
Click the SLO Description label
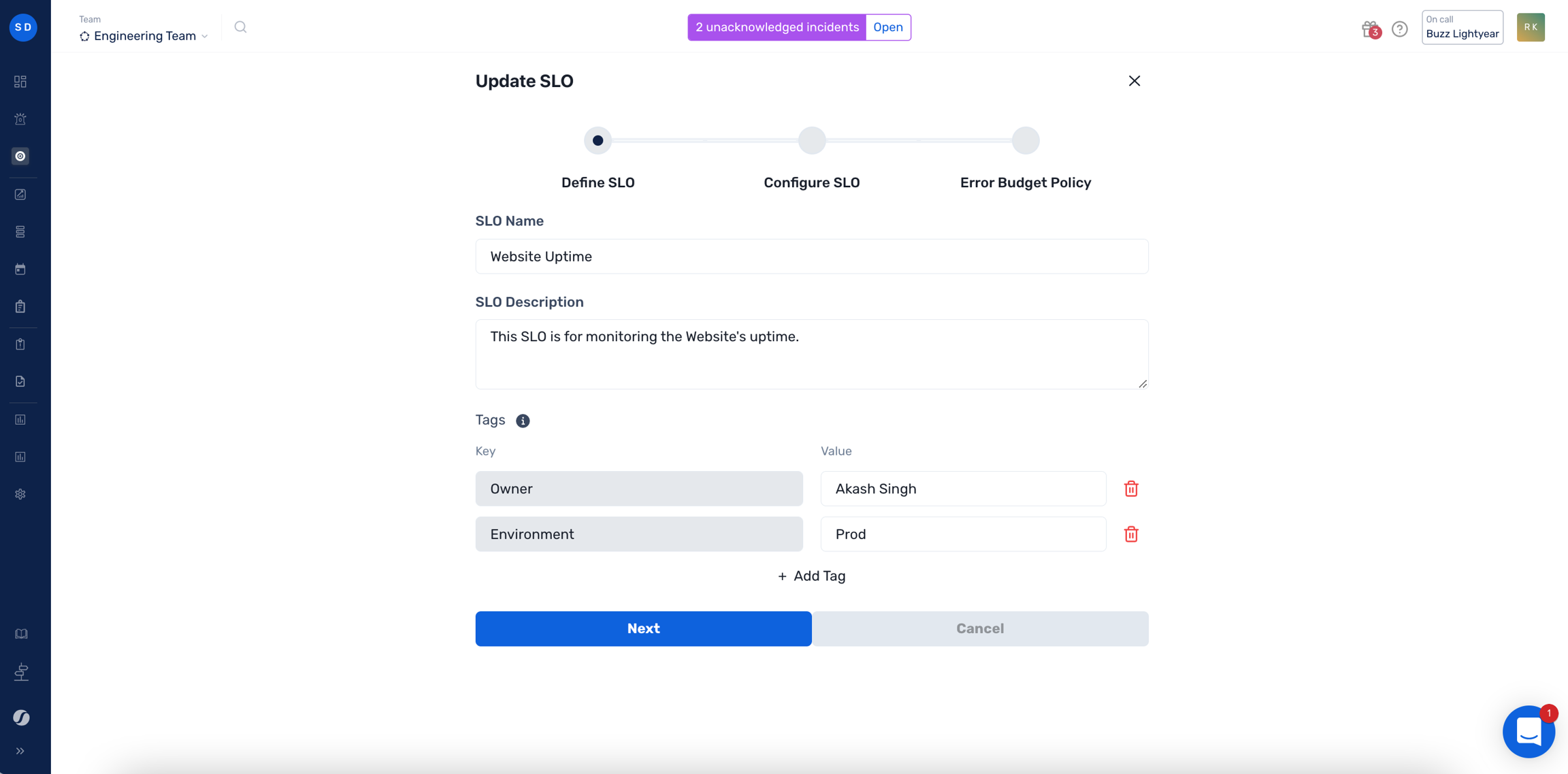[x=529, y=302]
